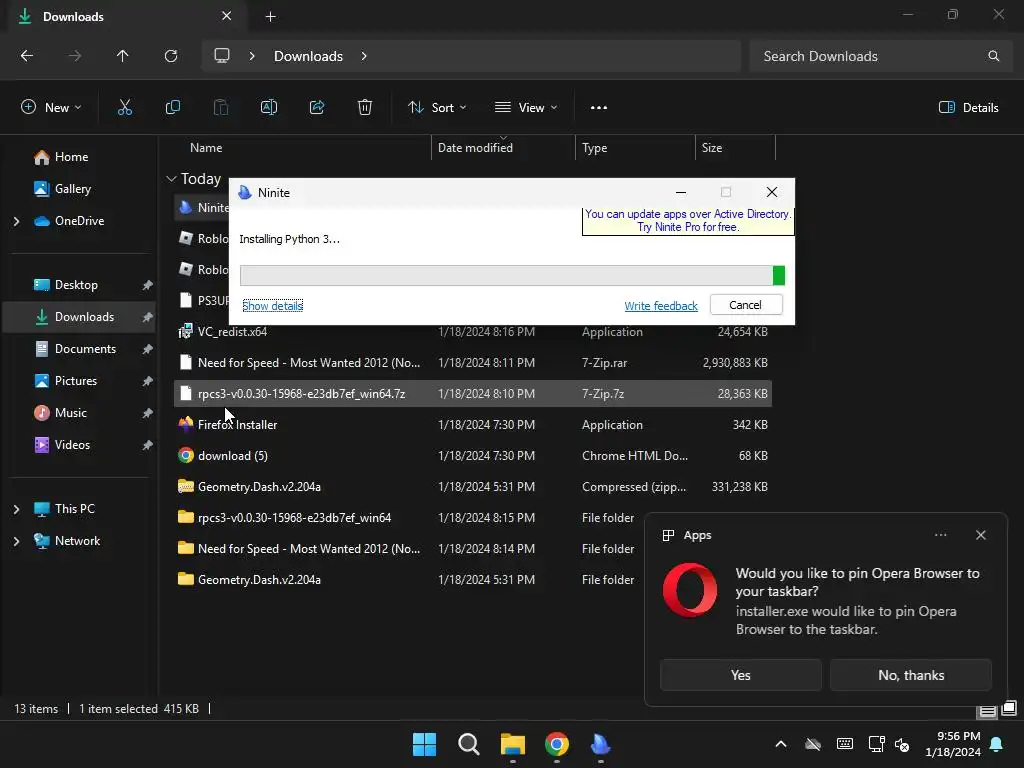Click Write feedback link in Ninite
The image size is (1024, 768).
(x=661, y=306)
